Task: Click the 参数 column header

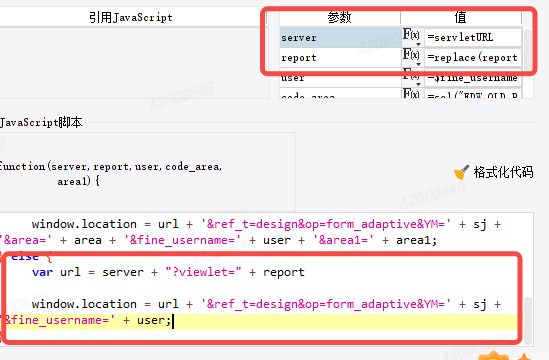Action: click(x=340, y=18)
